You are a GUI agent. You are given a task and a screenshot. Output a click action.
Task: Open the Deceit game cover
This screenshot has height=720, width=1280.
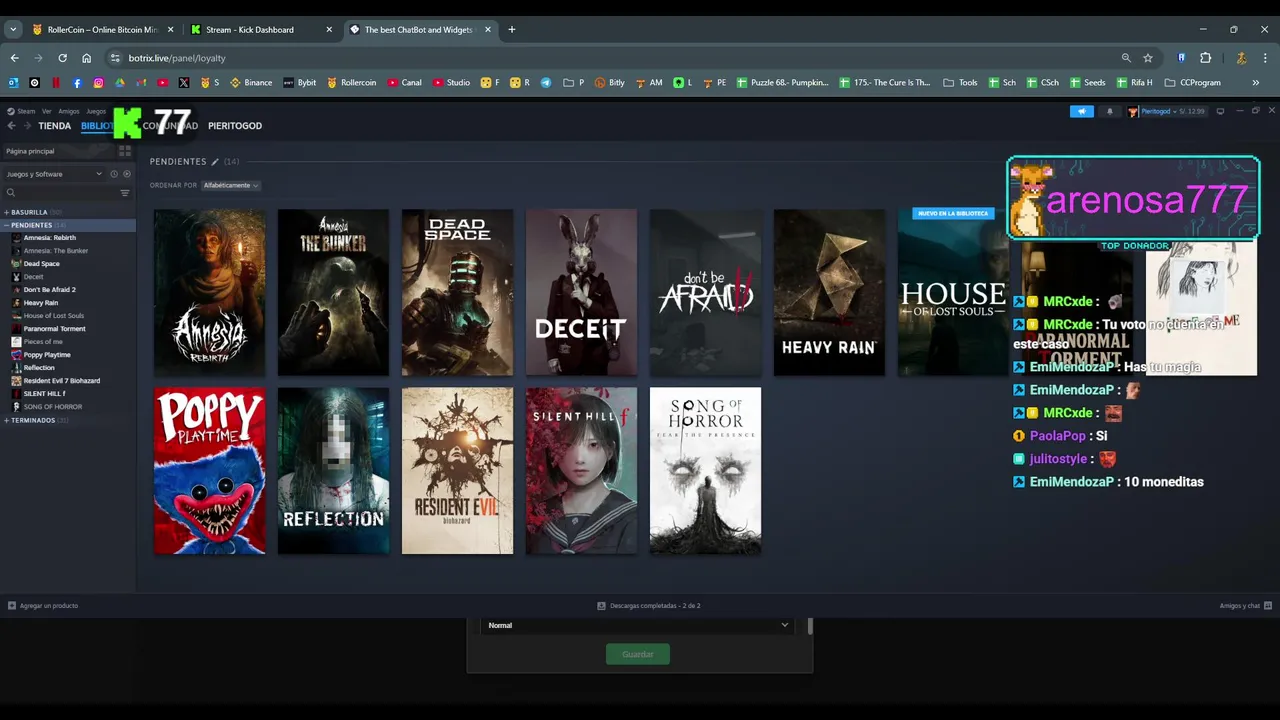point(581,292)
